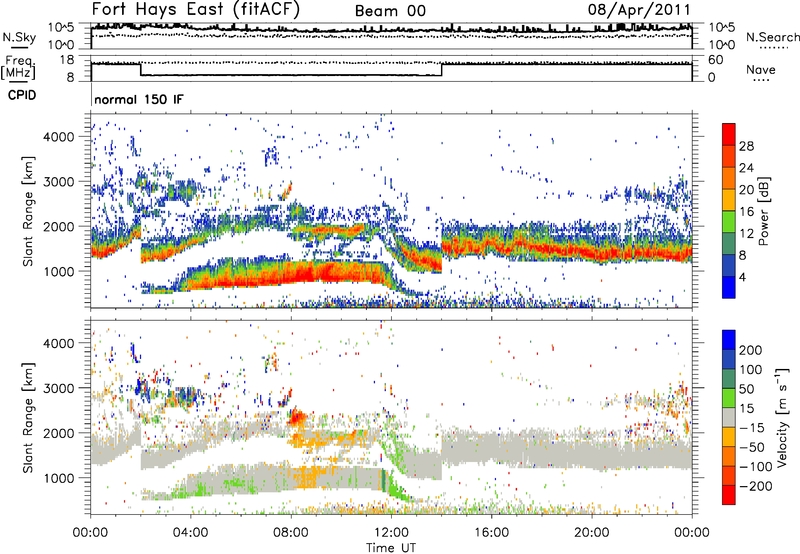Click the 'Nave' legend label
Image resolution: width=800 pixels, height=554 pixels.
pos(761,70)
